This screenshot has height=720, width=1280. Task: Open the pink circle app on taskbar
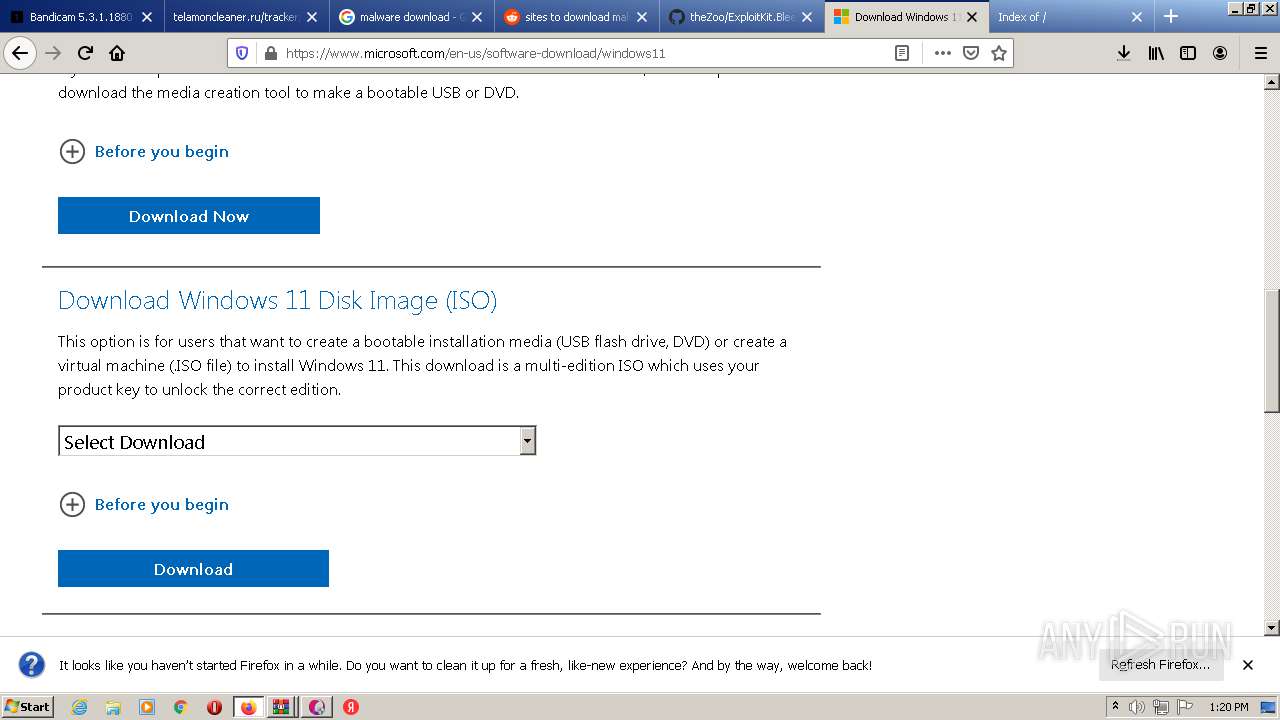(316, 707)
